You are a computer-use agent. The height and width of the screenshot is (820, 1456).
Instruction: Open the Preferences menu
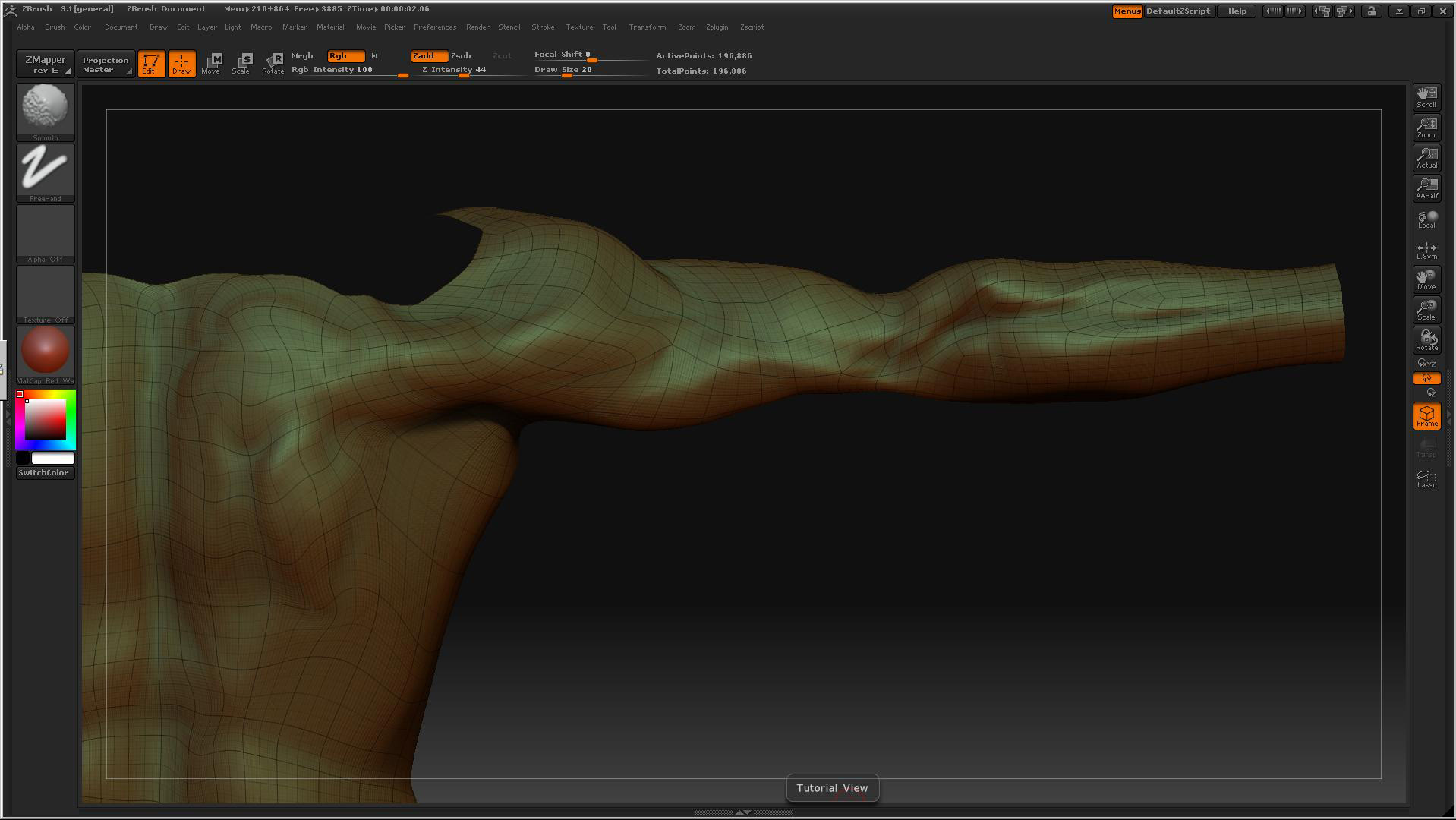pyautogui.click(x=435, y=27)
